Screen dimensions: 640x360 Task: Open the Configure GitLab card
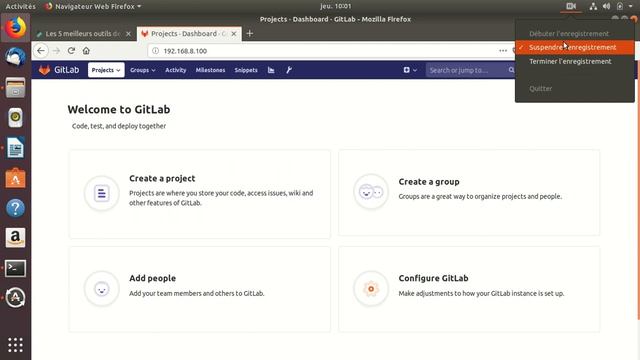coord(469,289)
